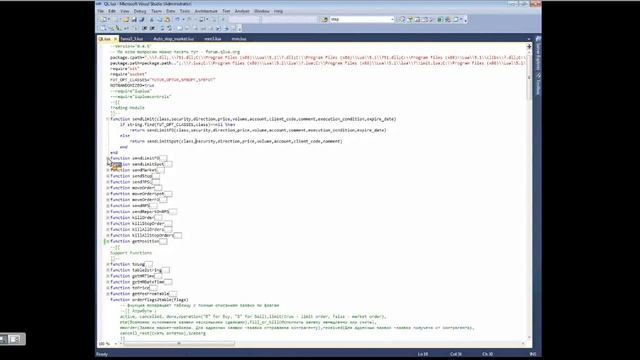
Task: Expand the function moveOrder block
Action: tap(108, 188)
